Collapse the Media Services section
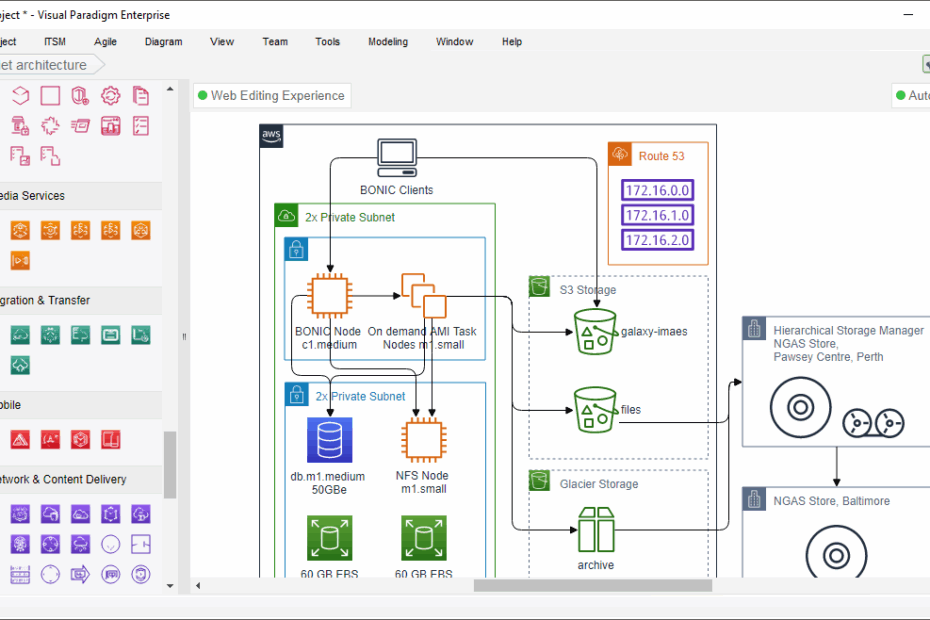The image size is (930, 620). coord(80,196)
